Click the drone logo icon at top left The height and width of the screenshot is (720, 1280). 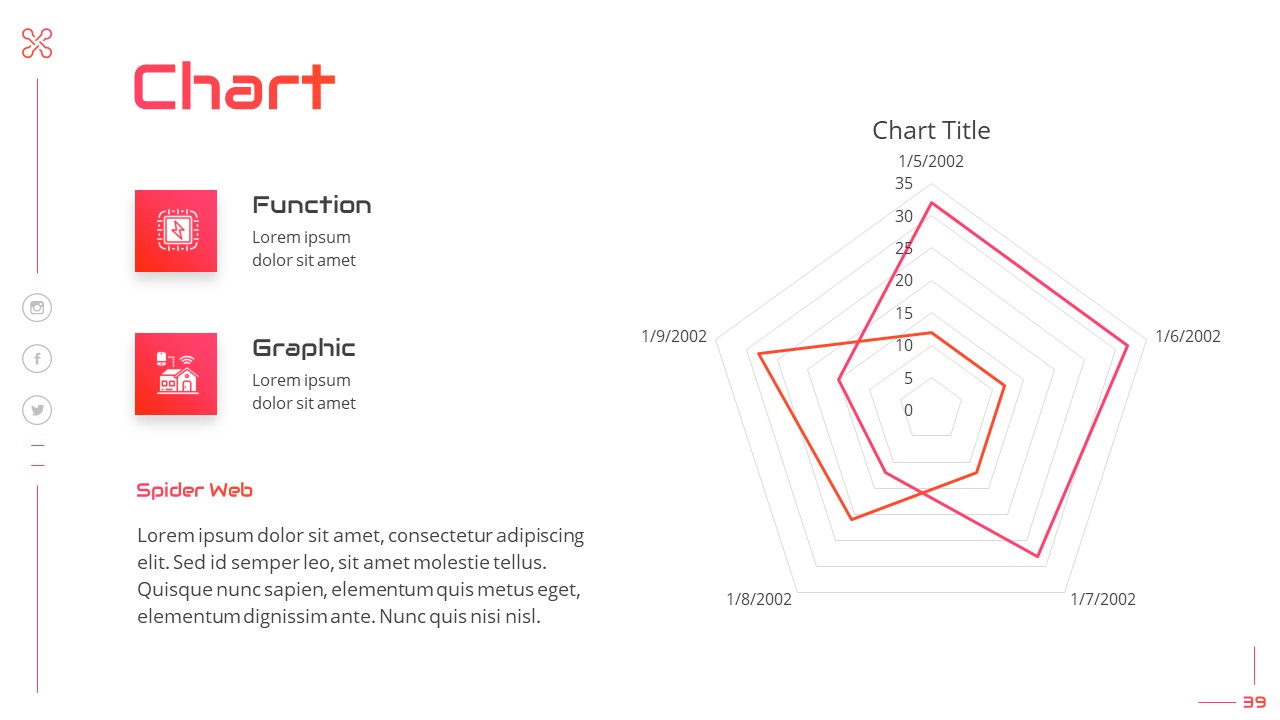[37, 43]
